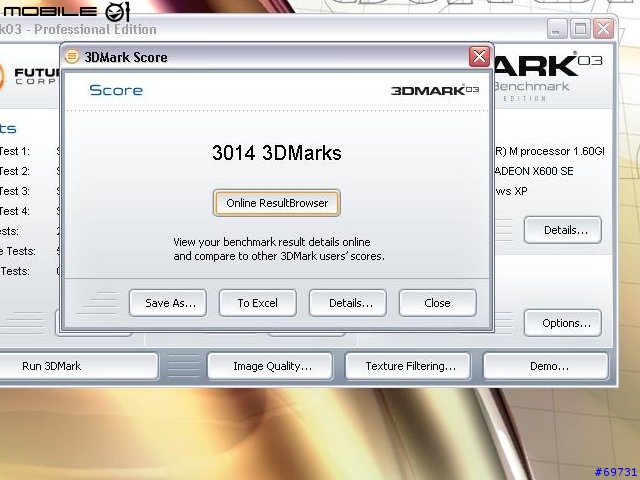
Task: Click the M processor 1.60G text
Action: click(550, 151)
